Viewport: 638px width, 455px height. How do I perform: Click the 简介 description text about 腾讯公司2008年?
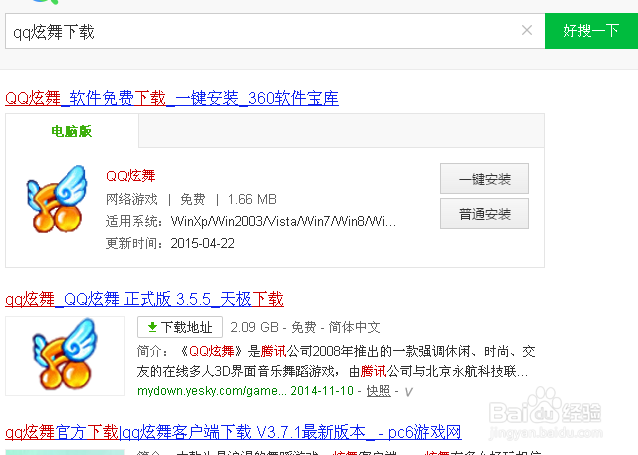(x=336, y=361)
